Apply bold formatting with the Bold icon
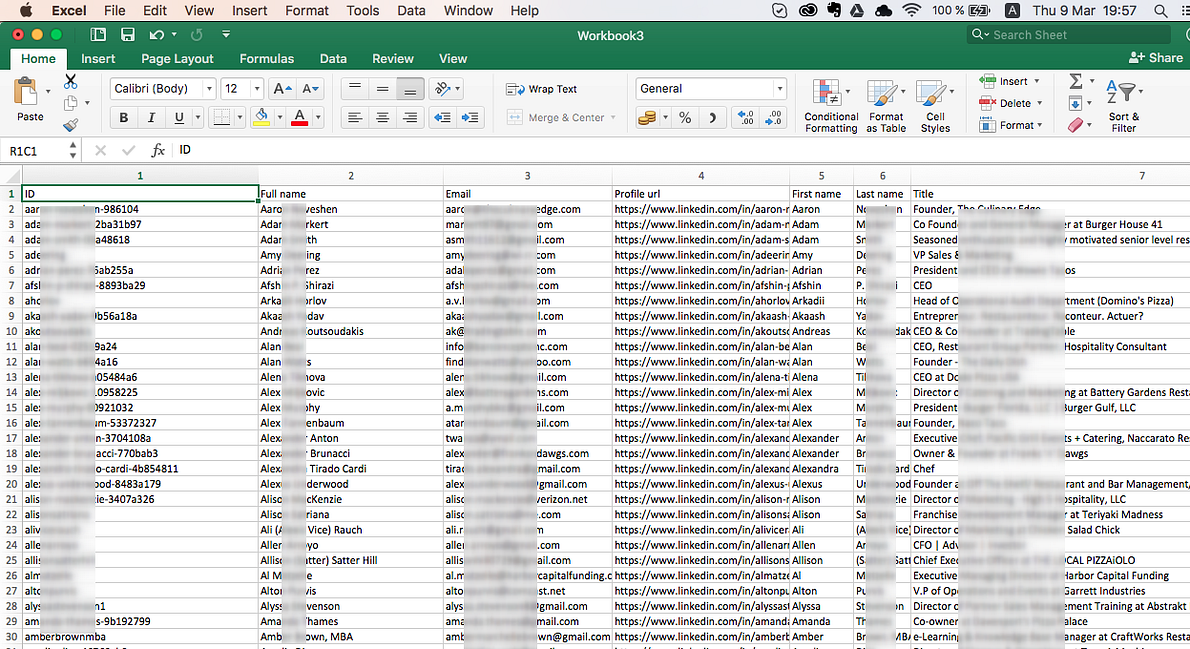 122,117
